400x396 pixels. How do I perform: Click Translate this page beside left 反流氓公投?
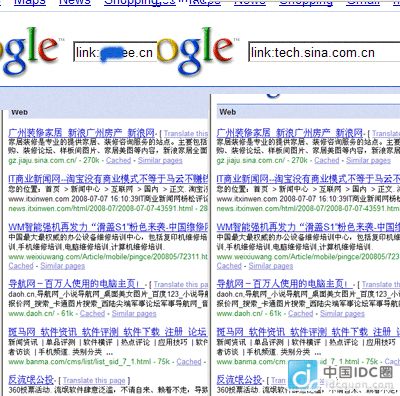[94, 380]
